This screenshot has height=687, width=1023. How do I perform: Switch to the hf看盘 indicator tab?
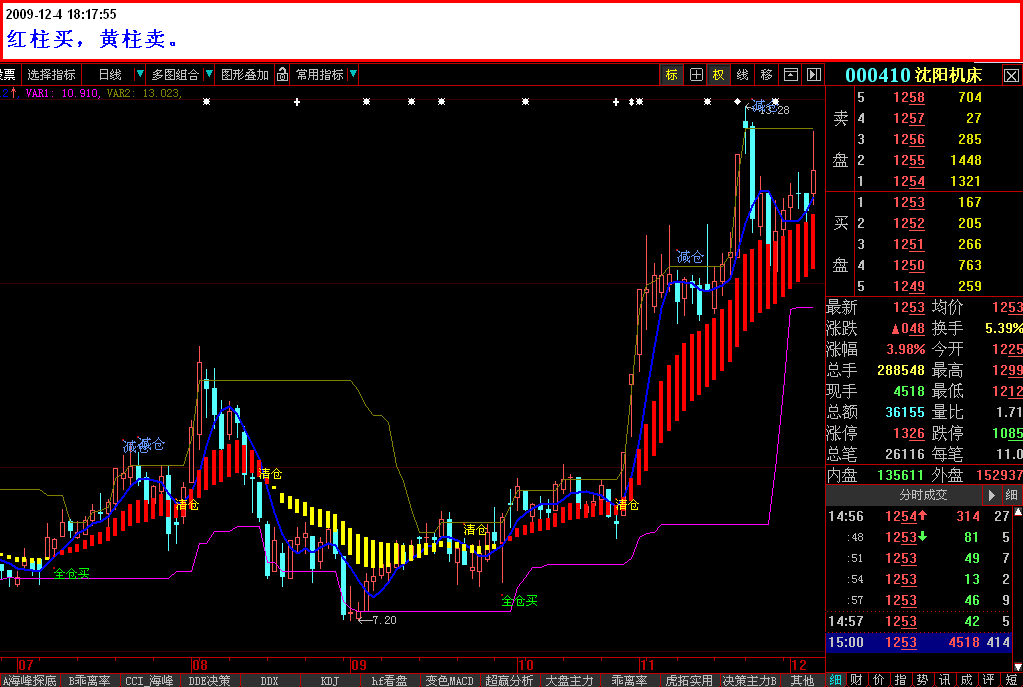(x=389, y=680)
